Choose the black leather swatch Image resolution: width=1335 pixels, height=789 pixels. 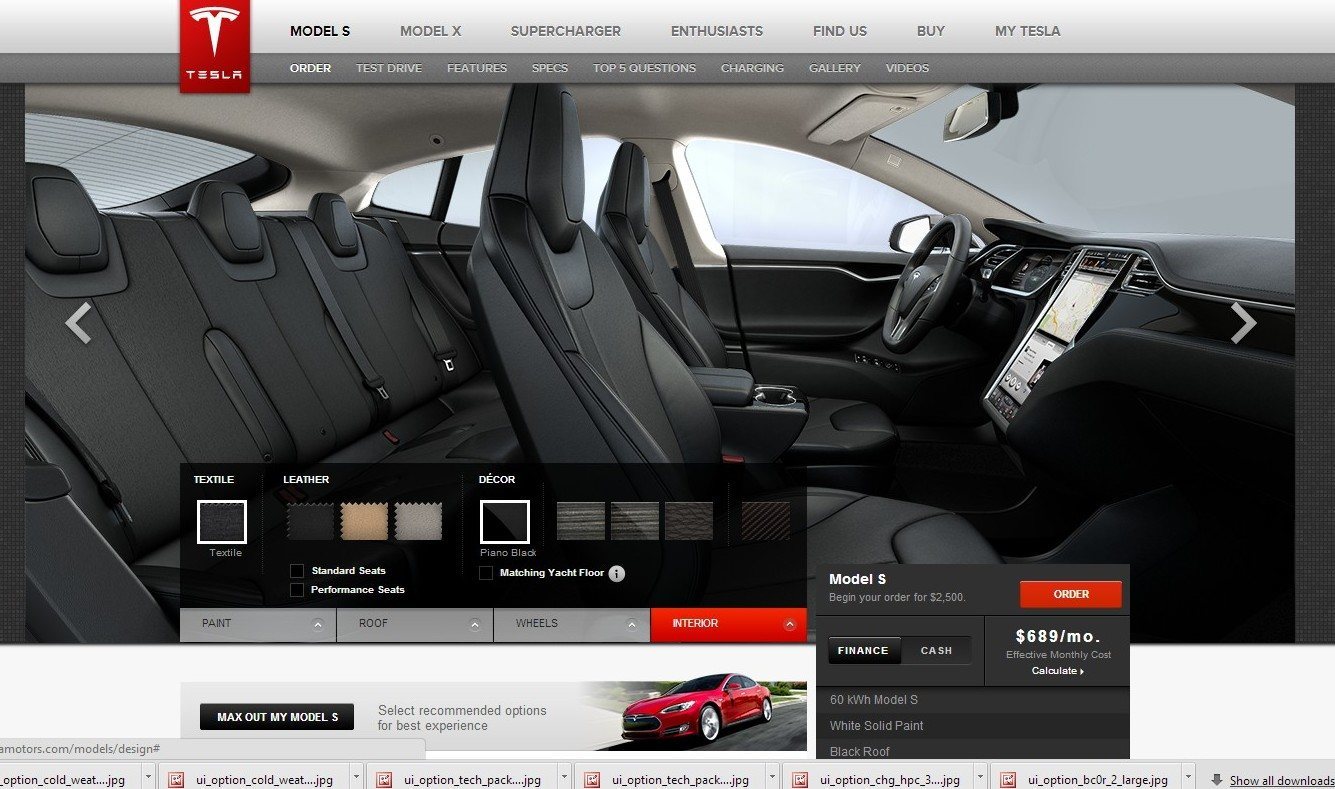[x=310, y=521]
